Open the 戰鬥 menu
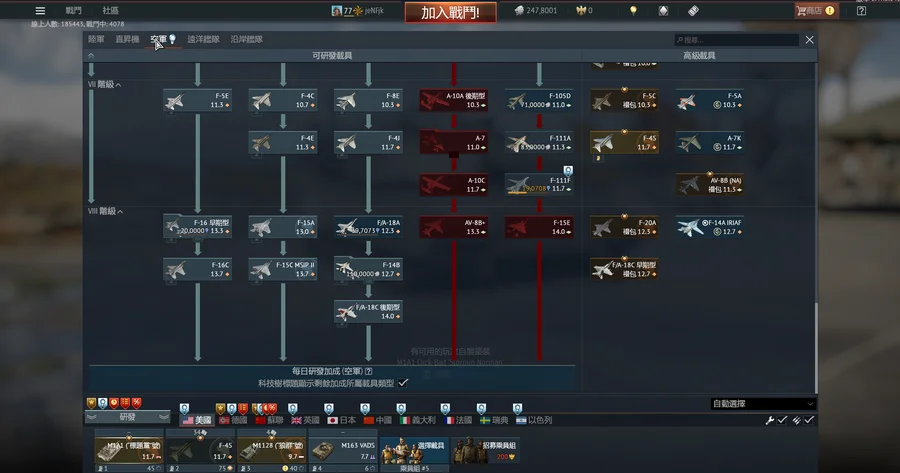This screenshot has width=900, height=473. pyautogui.click(x=73, y=10)
